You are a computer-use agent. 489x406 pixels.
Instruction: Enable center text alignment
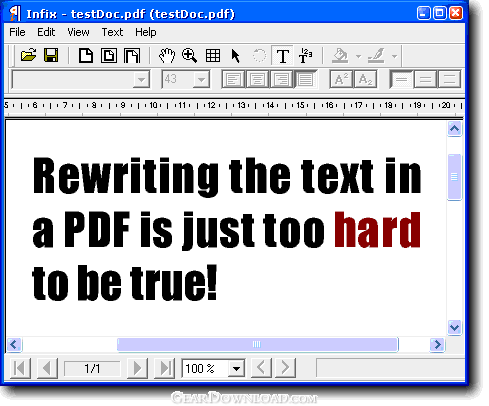257,79
